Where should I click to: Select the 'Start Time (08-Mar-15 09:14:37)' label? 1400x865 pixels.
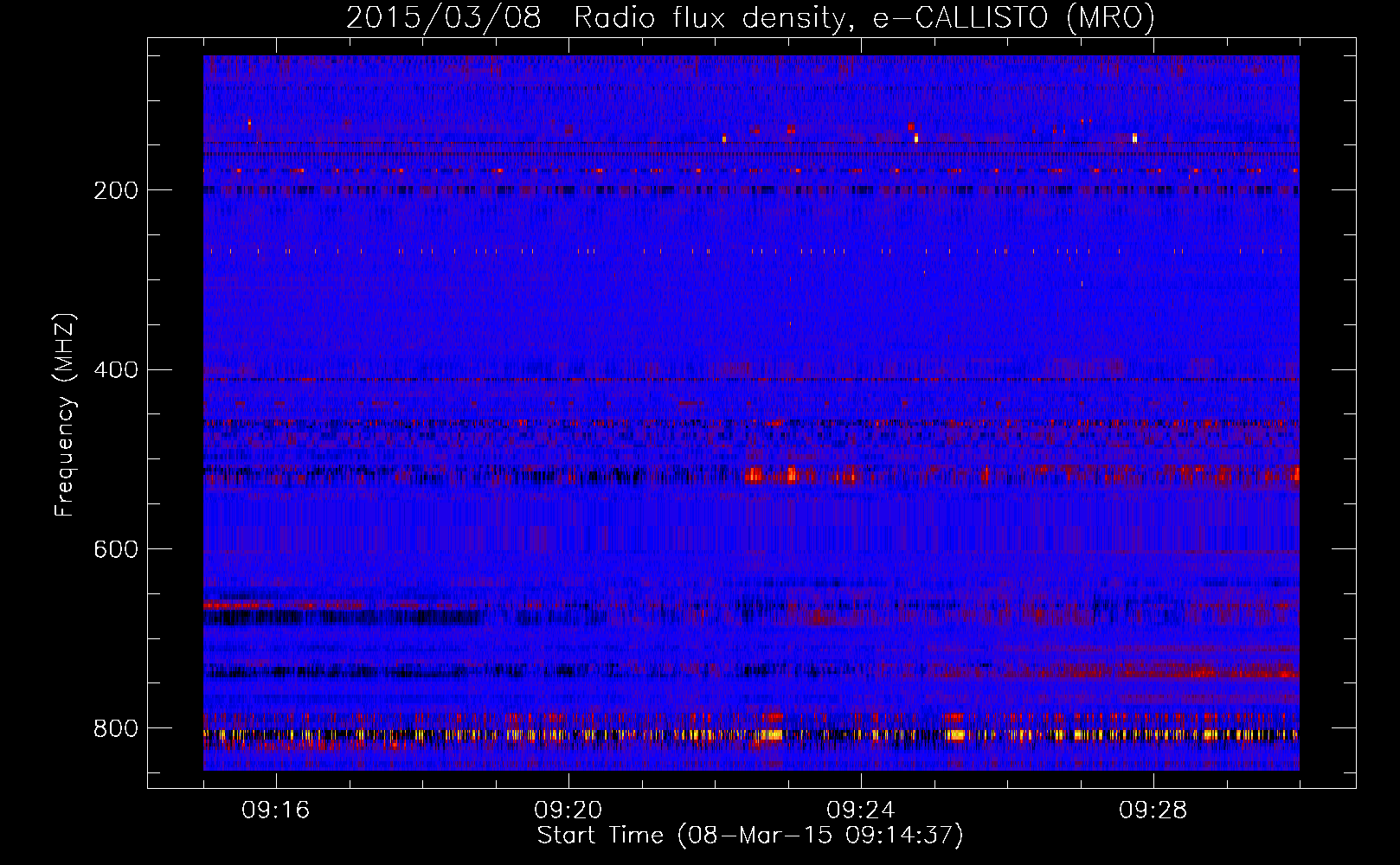pos(750,836)
